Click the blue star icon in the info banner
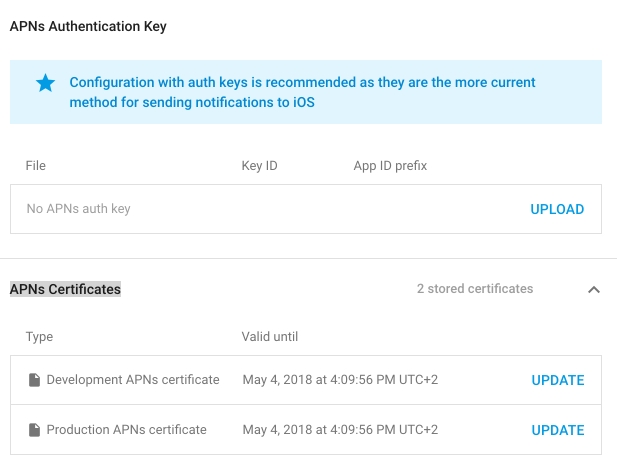 (x=46, y=83)
